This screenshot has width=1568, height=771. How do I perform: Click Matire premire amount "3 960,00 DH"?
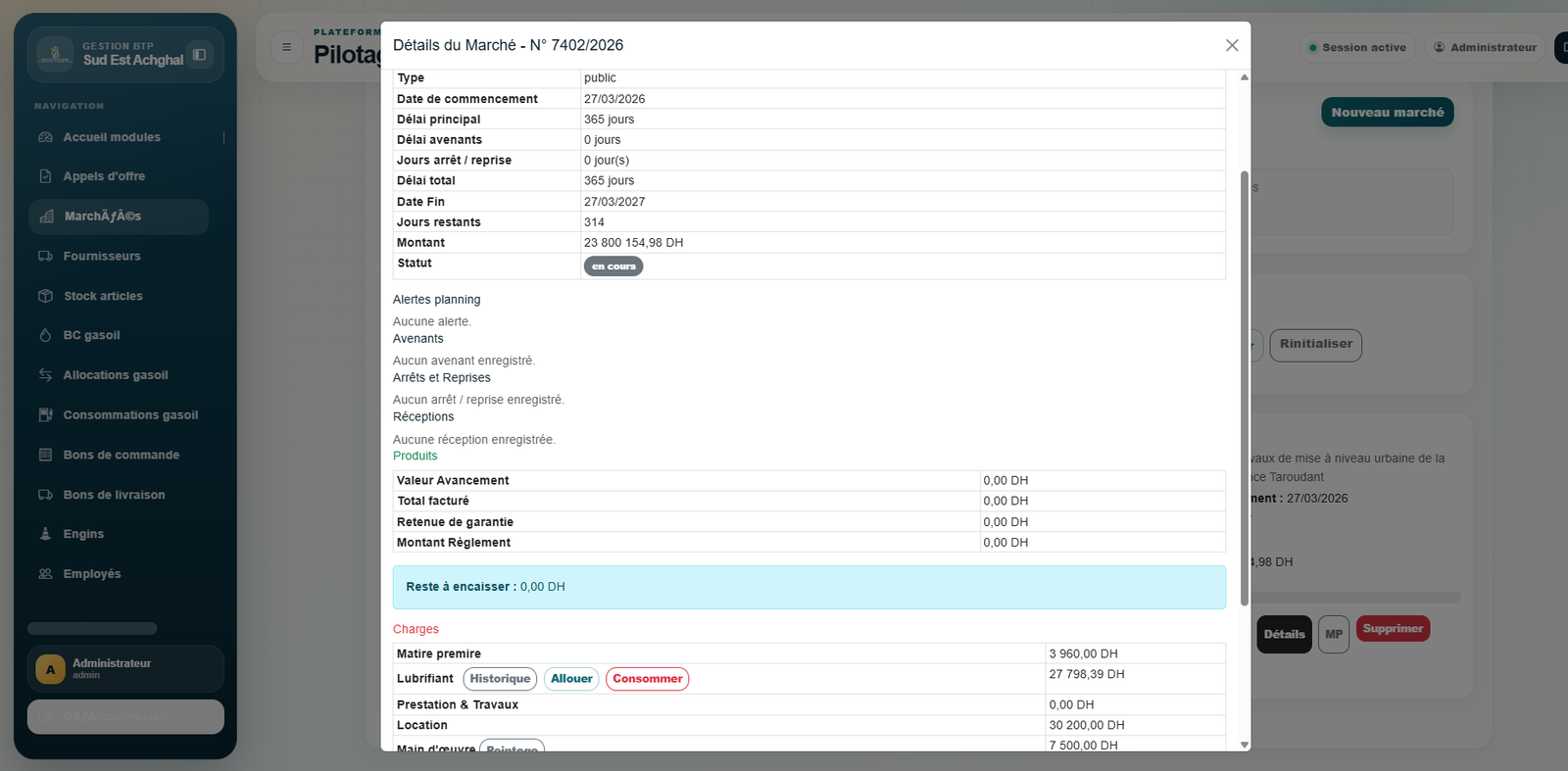[x=1083, y=654]
